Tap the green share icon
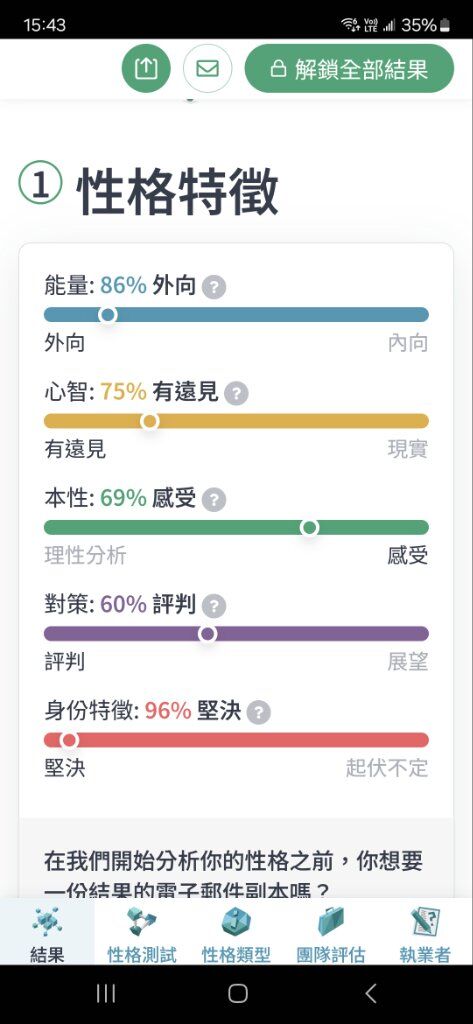The width and height of the screenshot is (473, 1024). 146,68
